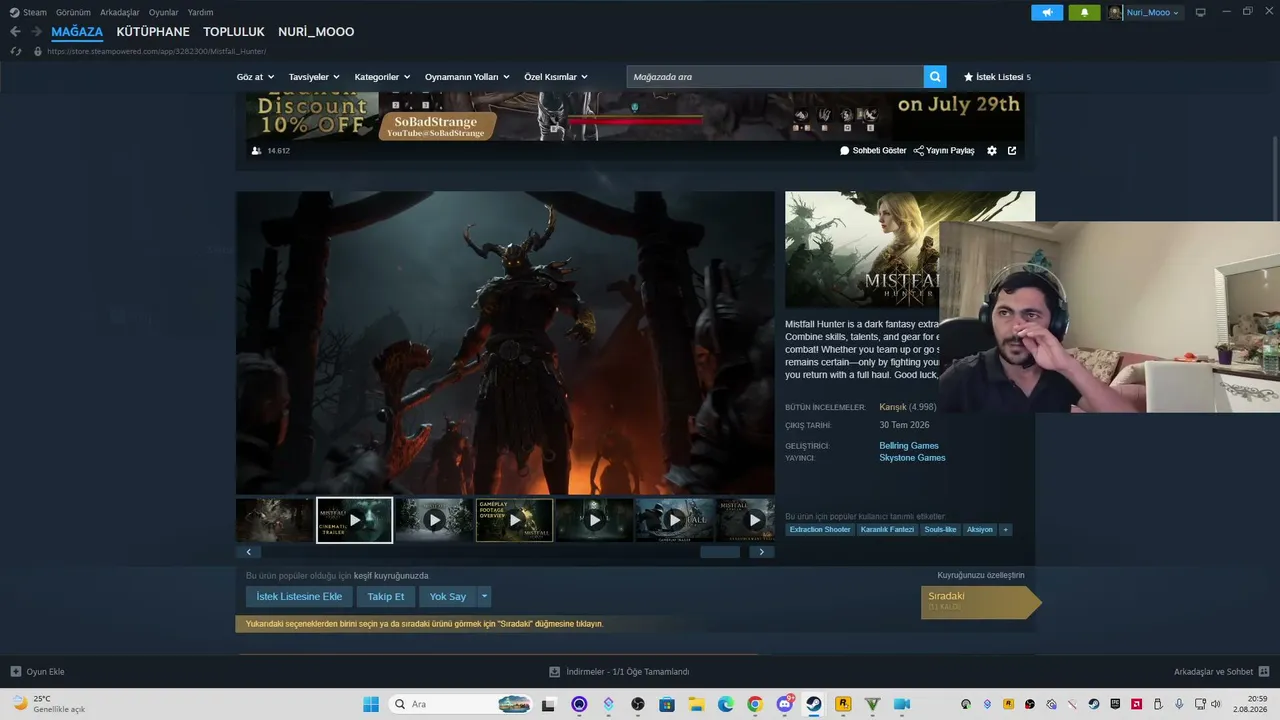Open the NURİ_MOOO profile tab
The image size is (1280, 720).
316,32
